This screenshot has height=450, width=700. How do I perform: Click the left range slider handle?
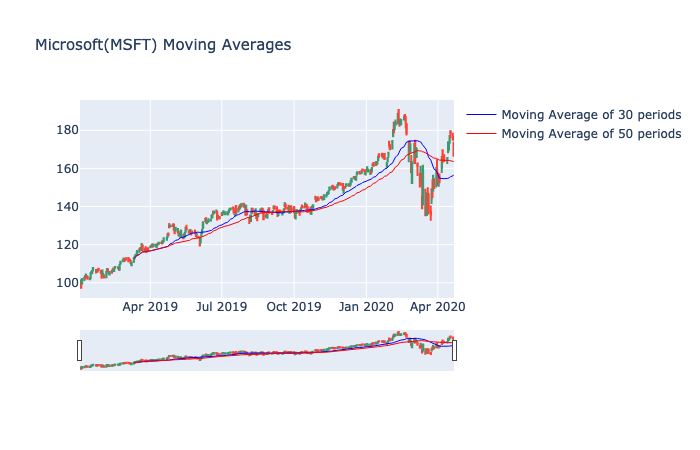[x=79, y=350]
